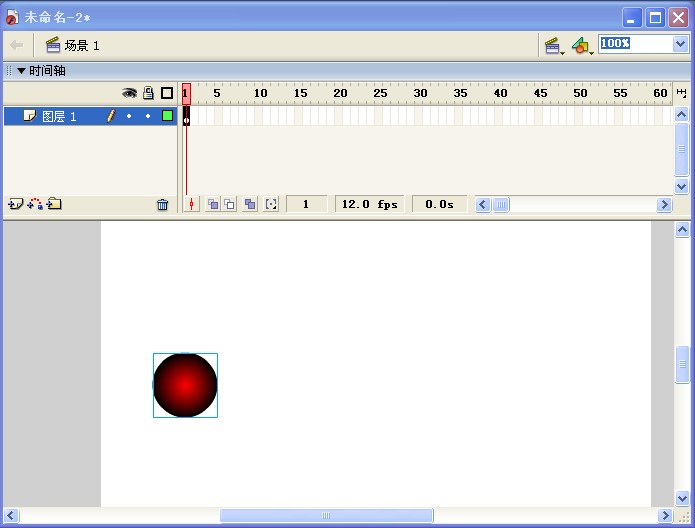The height and width of the screenshot is (528, 695).
Task: Click the 场景 1 scene label
Action: 81,46
